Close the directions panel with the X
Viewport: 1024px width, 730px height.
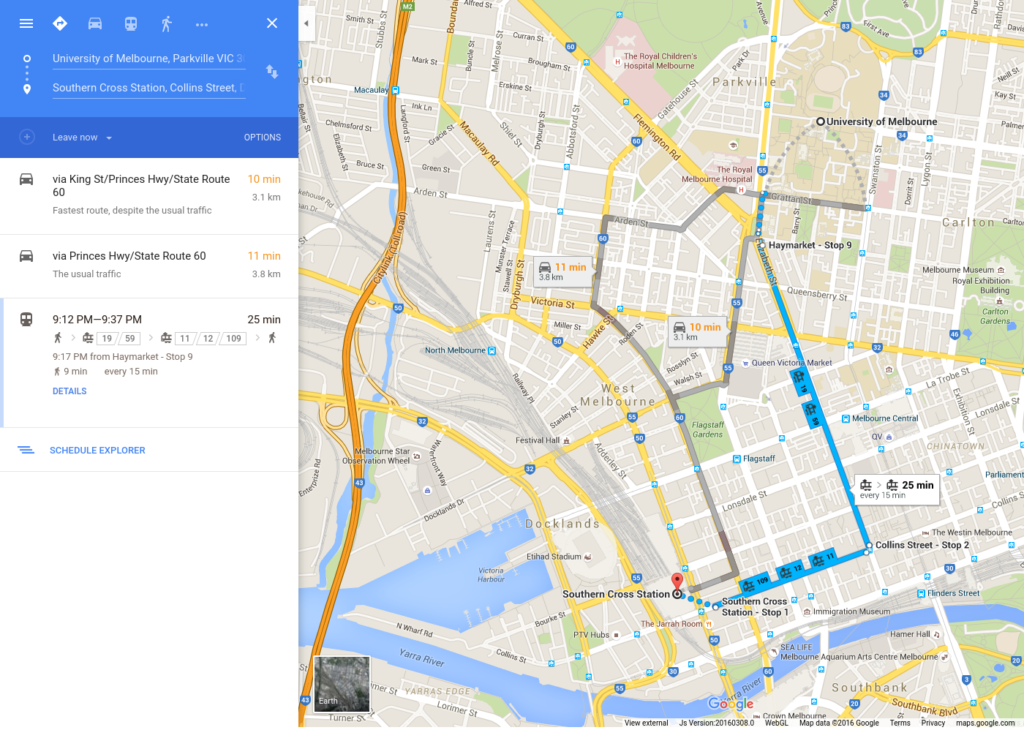point(272,24)
